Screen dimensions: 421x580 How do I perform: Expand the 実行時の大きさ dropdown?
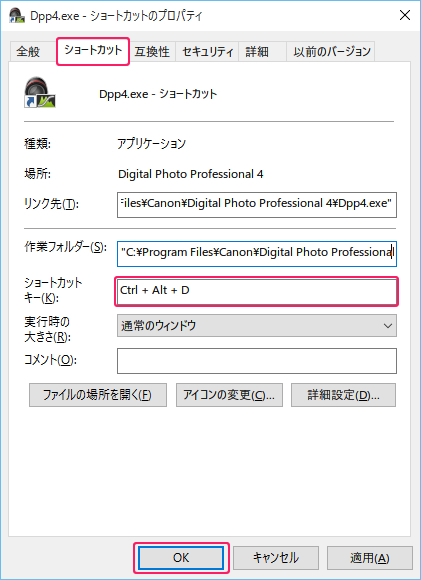point(257,326)
